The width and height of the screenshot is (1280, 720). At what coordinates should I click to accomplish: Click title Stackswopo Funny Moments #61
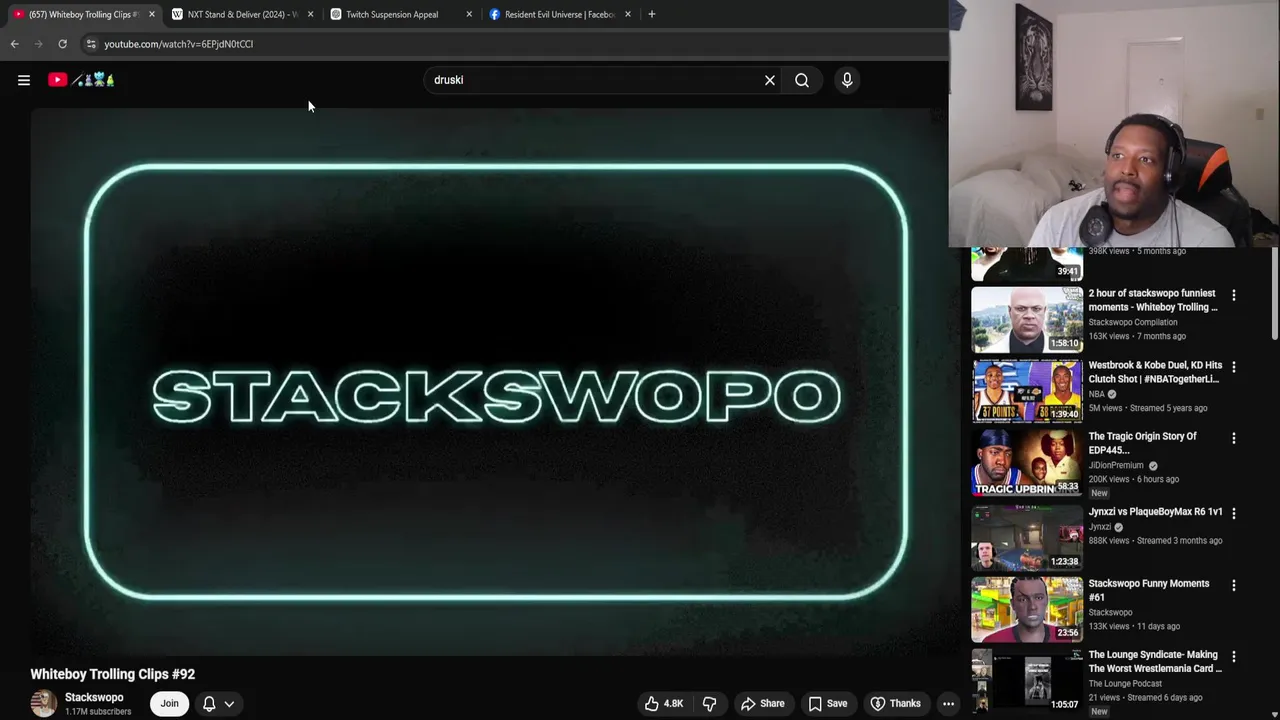(1149, 590)
